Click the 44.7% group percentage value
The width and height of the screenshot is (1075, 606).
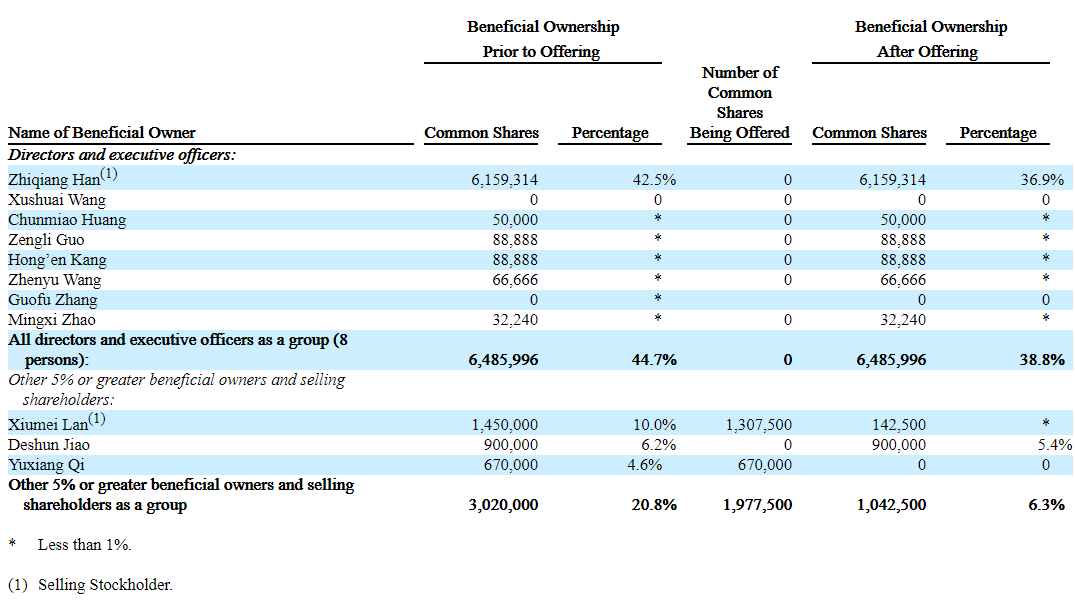tap(656, 359)
